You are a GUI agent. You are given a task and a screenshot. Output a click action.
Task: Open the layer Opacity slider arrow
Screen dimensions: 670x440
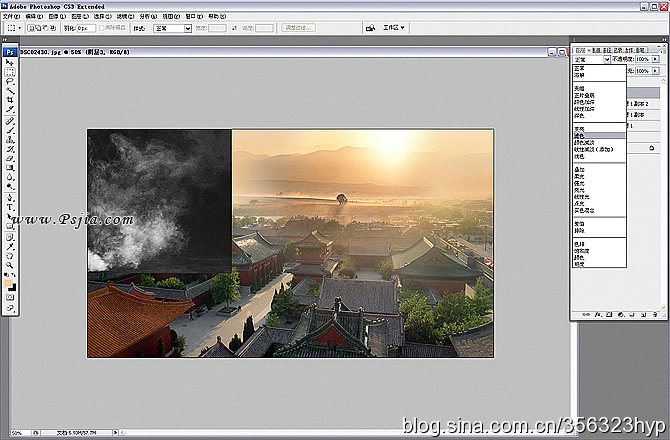[x=655, y=59]
